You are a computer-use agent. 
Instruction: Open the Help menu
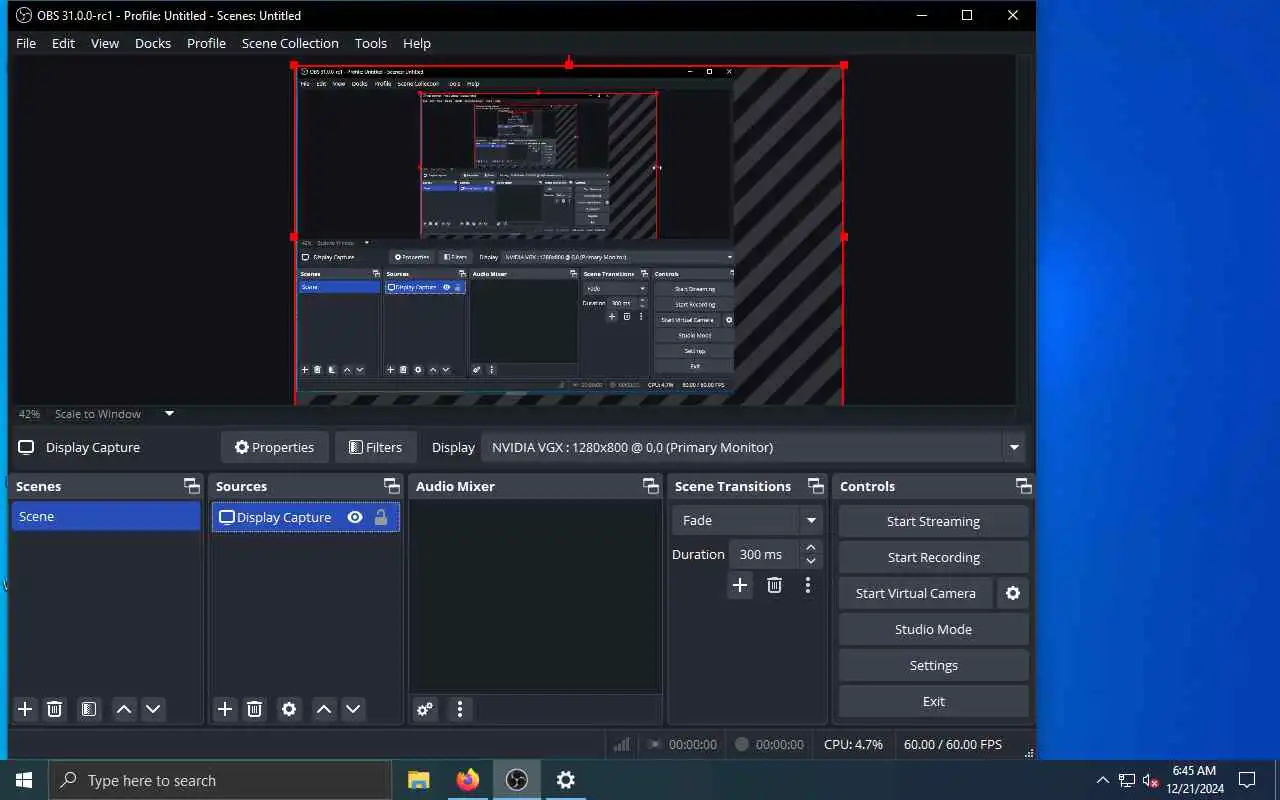(417, 43)
